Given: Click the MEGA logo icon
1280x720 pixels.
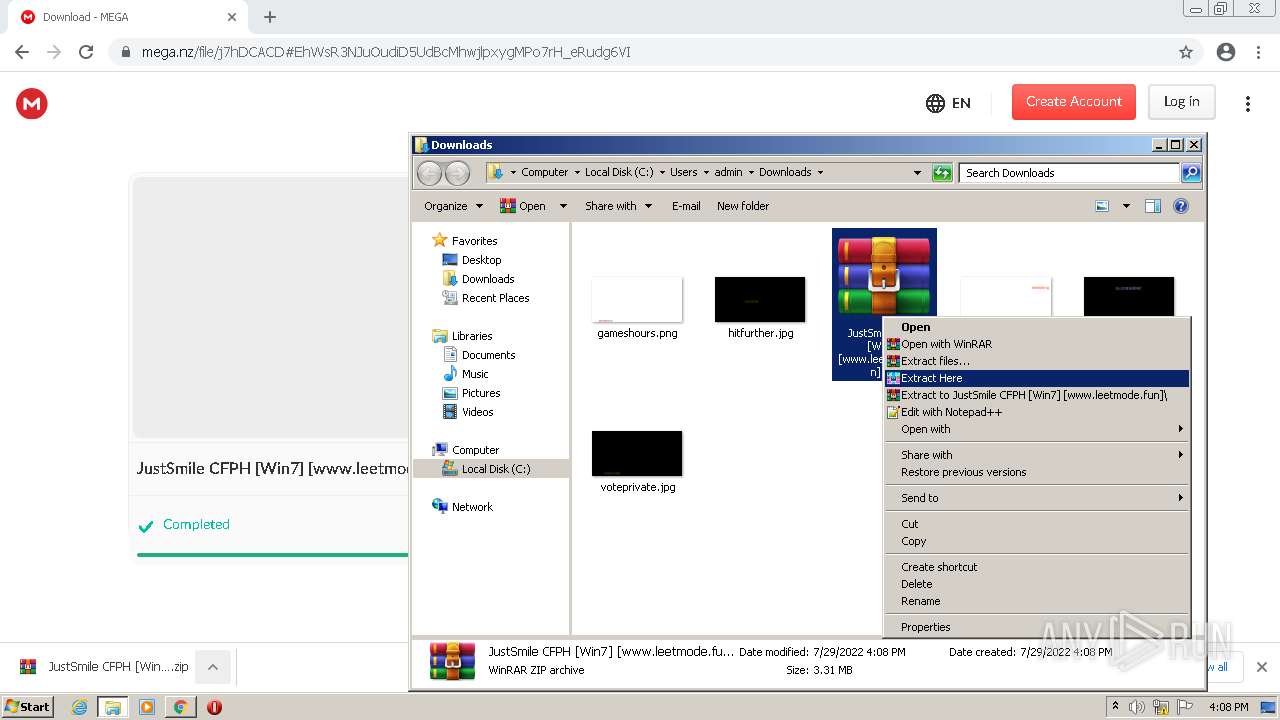Looking at the screenshot, I should [32, 103].
